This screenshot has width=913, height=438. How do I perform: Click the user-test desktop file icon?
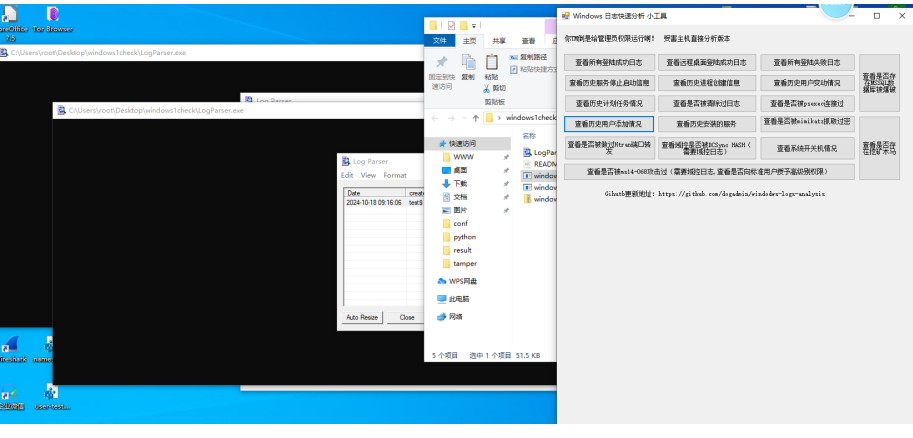click(x=52, y=396)
